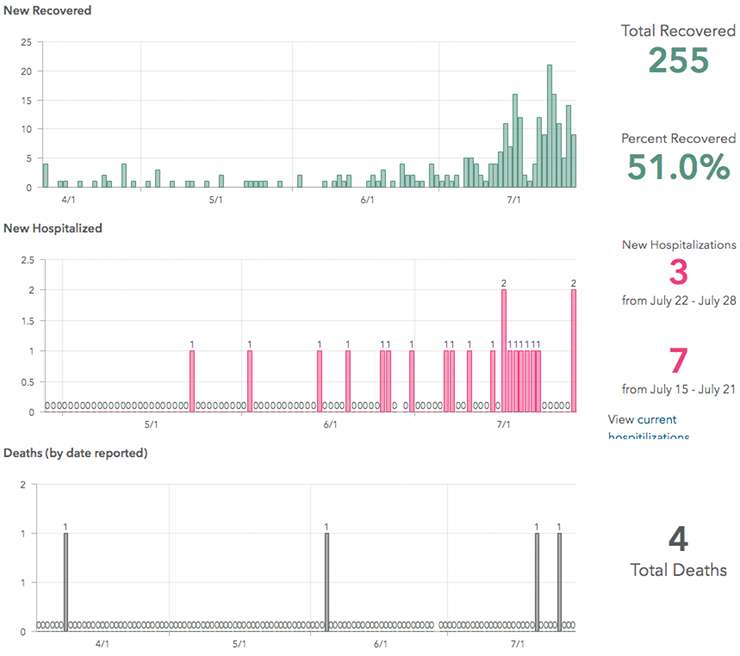Viewport: 740px width, 656px height.
Task: Click the 'from July 22 - July 28' text
Action: tap(678, 300)
